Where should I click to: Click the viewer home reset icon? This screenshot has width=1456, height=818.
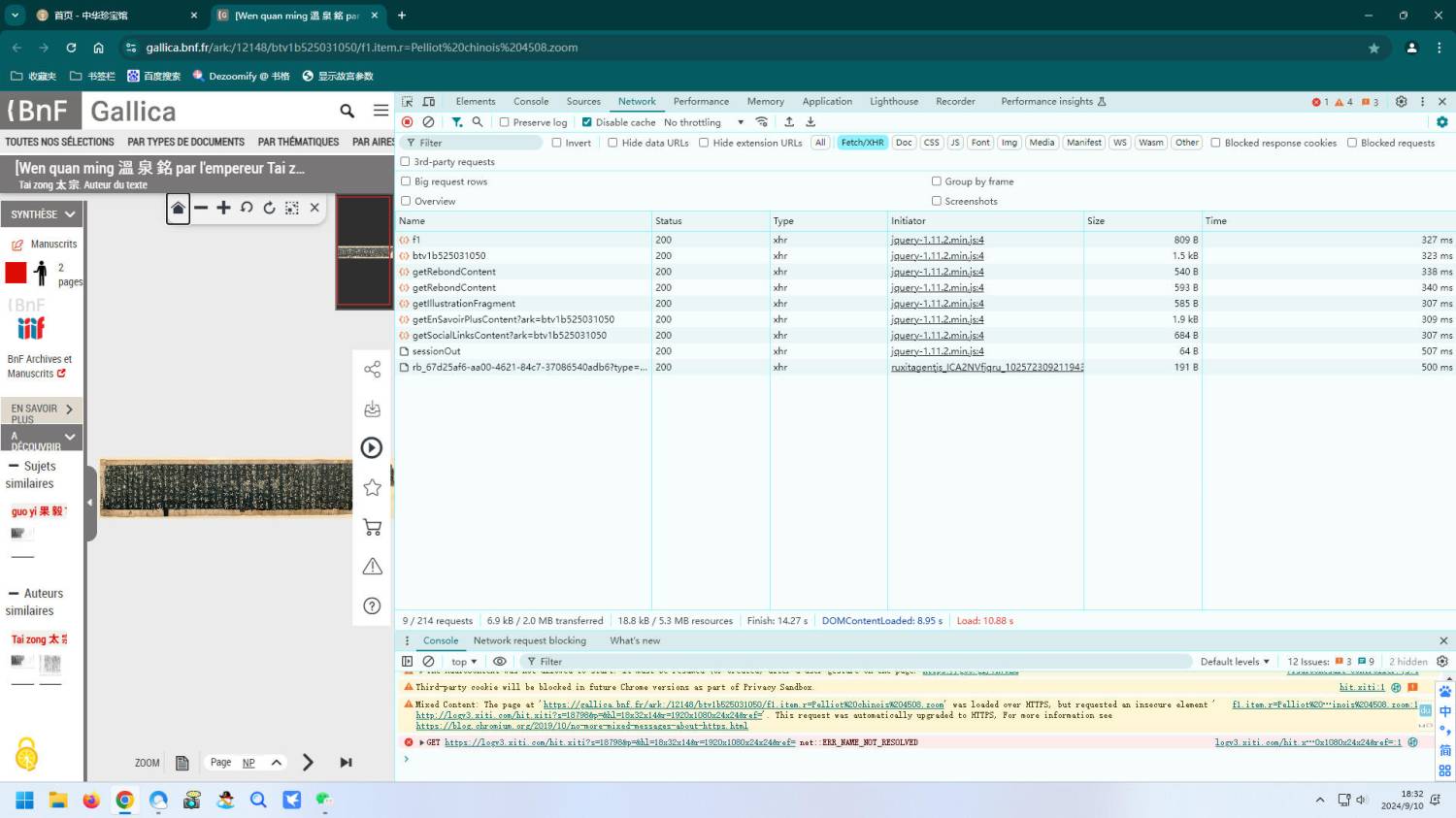[178, 208]
